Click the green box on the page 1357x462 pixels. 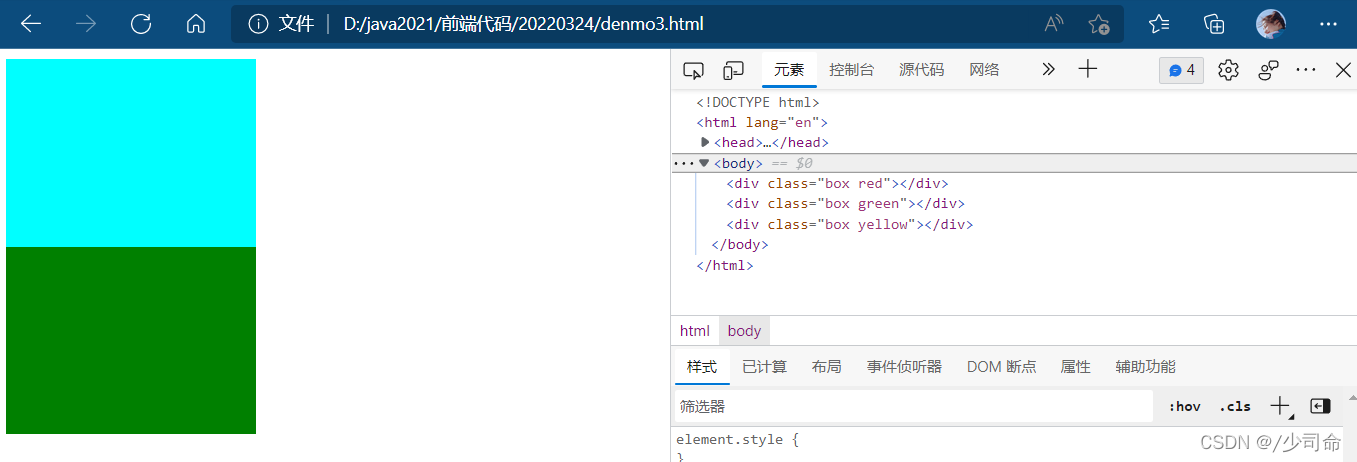tap(131, 340)
